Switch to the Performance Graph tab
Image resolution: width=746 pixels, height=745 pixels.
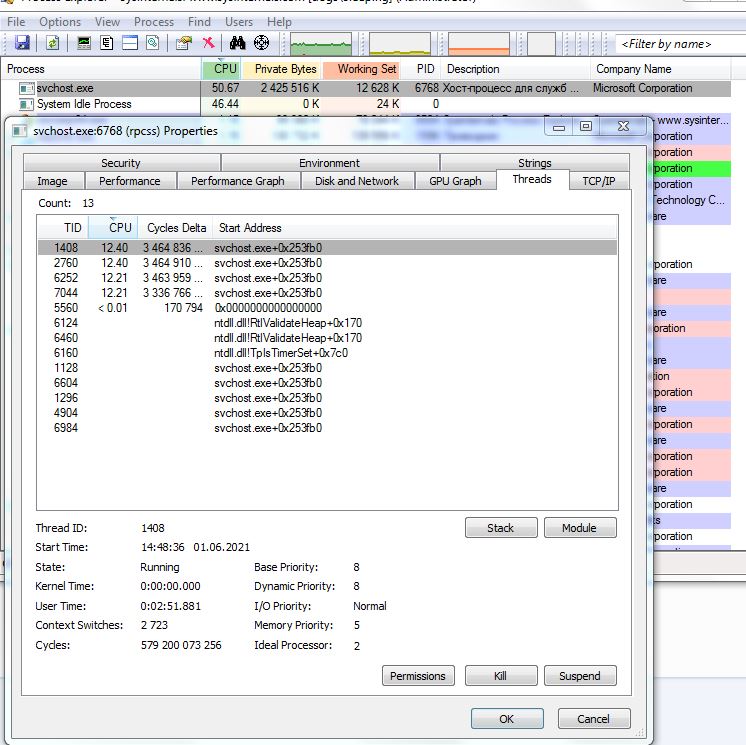click(237, 181)
